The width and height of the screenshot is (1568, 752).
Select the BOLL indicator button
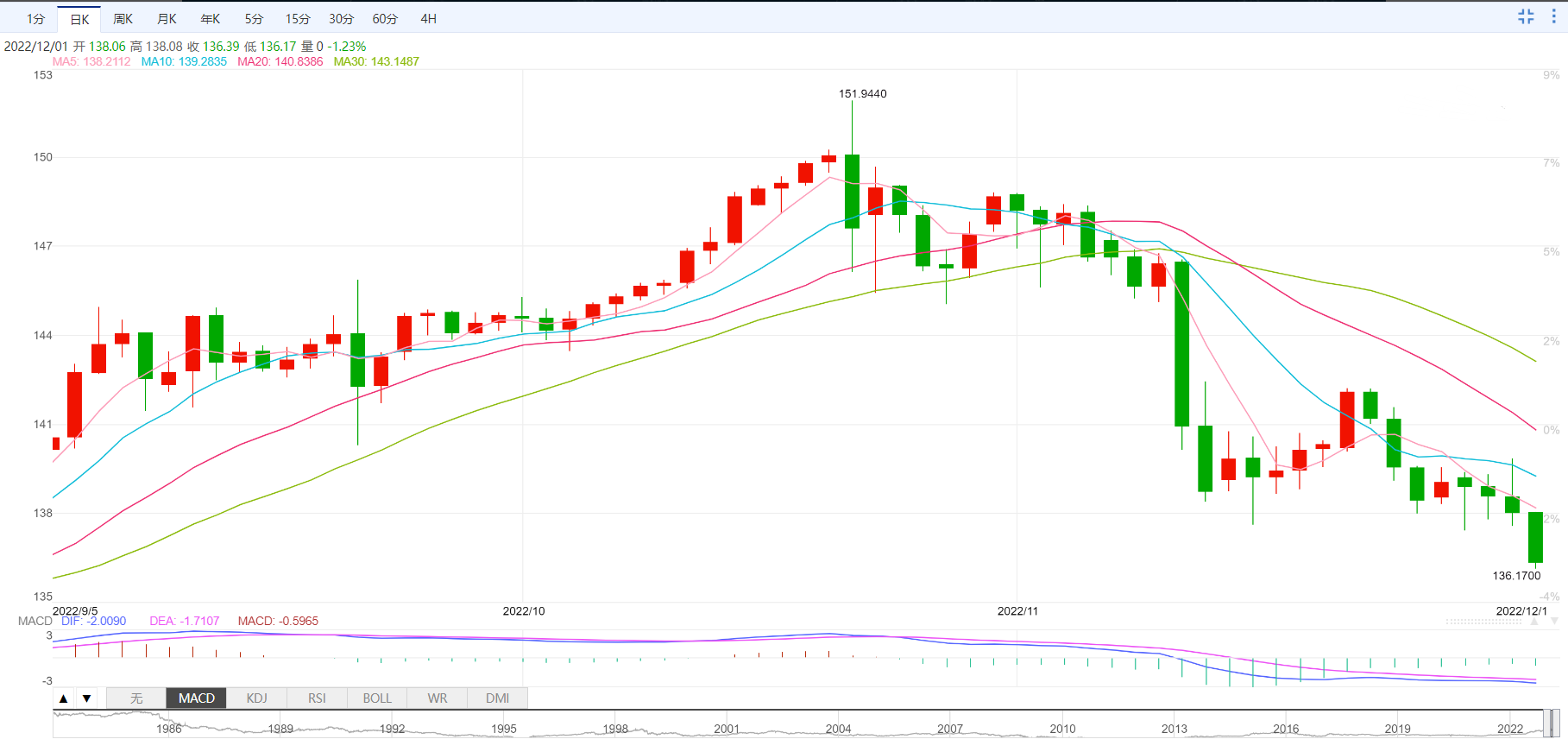coord(377,698)
